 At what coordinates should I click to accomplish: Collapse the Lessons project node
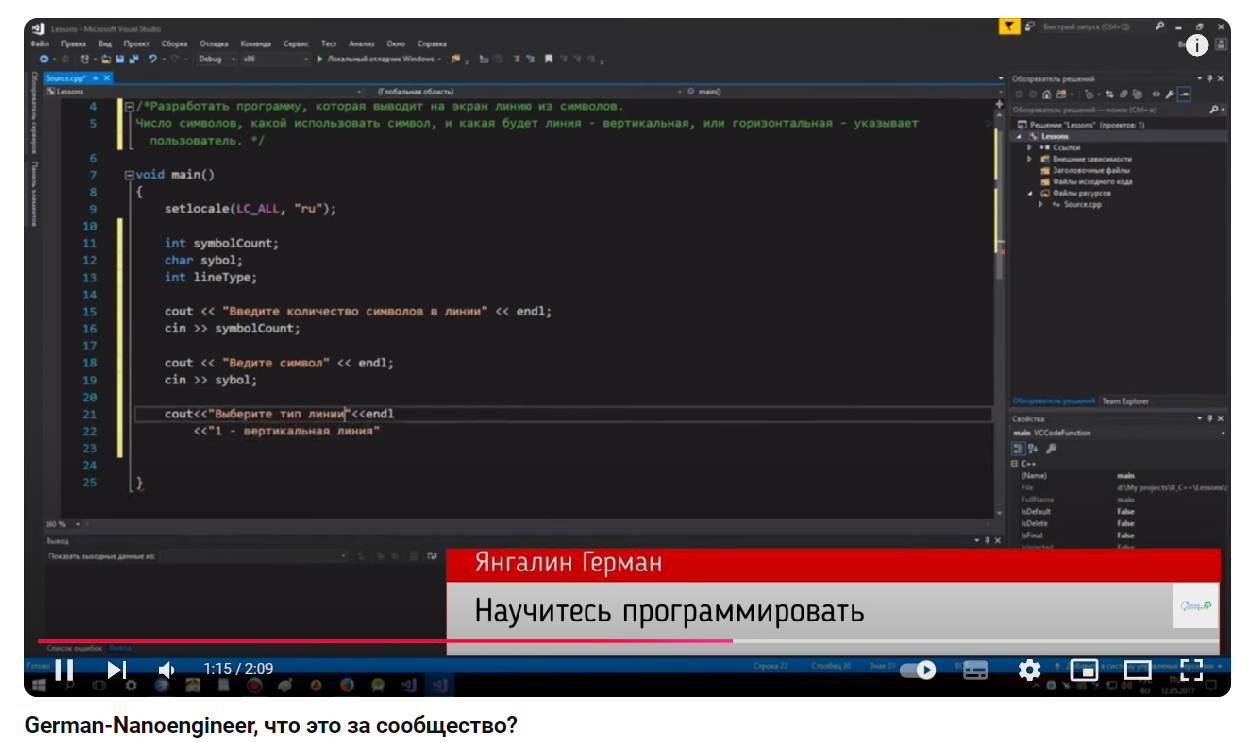(1019, 136)
